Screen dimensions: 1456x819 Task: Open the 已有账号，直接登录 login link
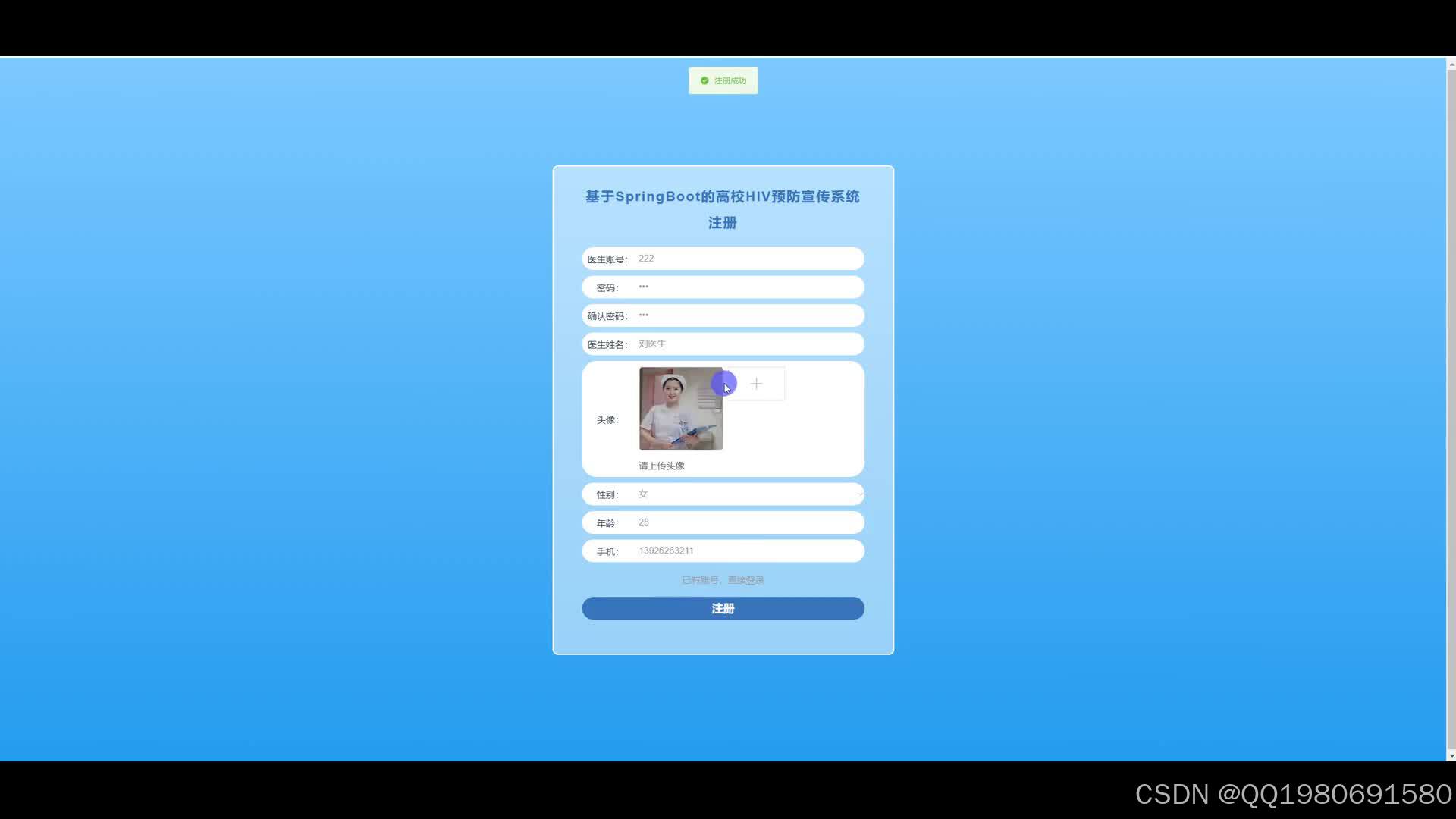click(x=722, y=579)
